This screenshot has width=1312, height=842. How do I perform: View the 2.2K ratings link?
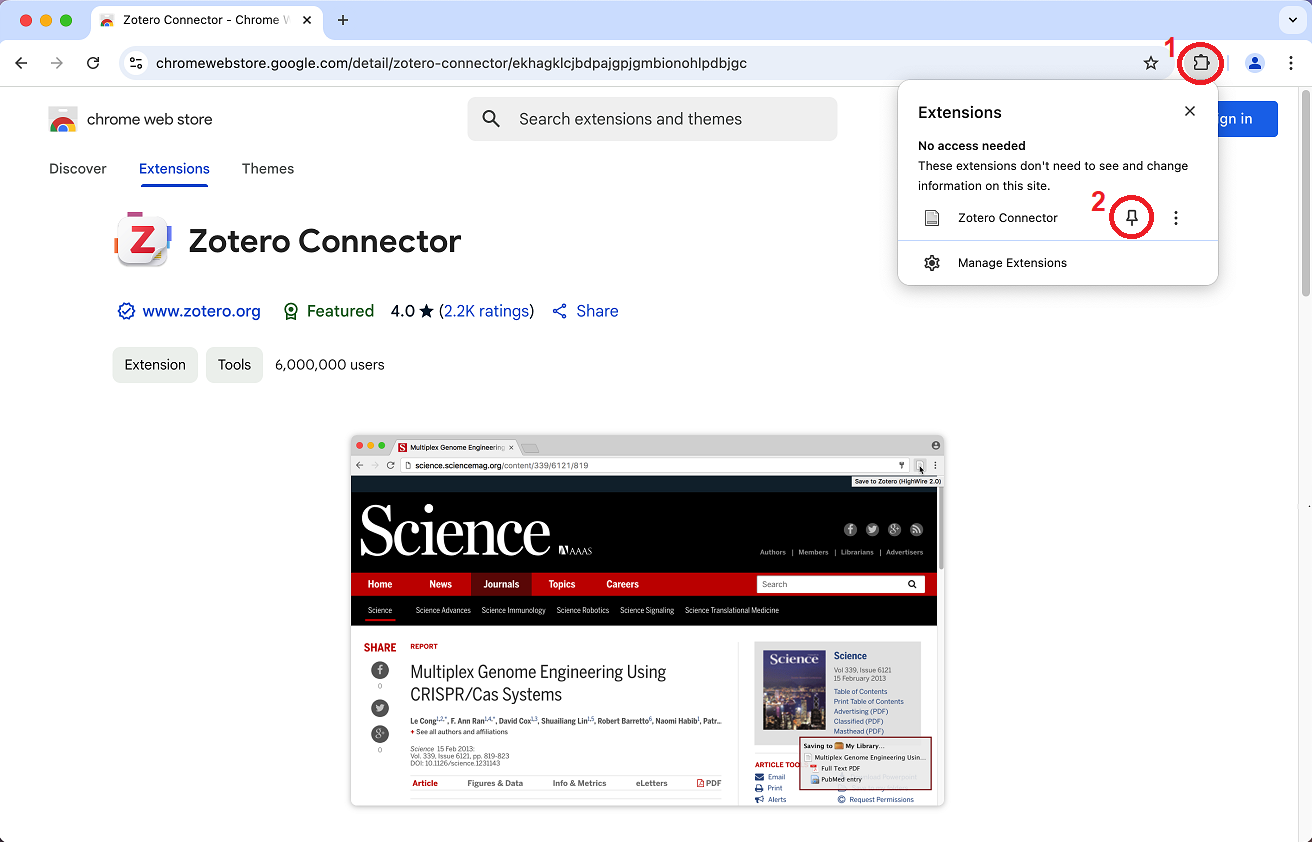[x=486, y=311]
